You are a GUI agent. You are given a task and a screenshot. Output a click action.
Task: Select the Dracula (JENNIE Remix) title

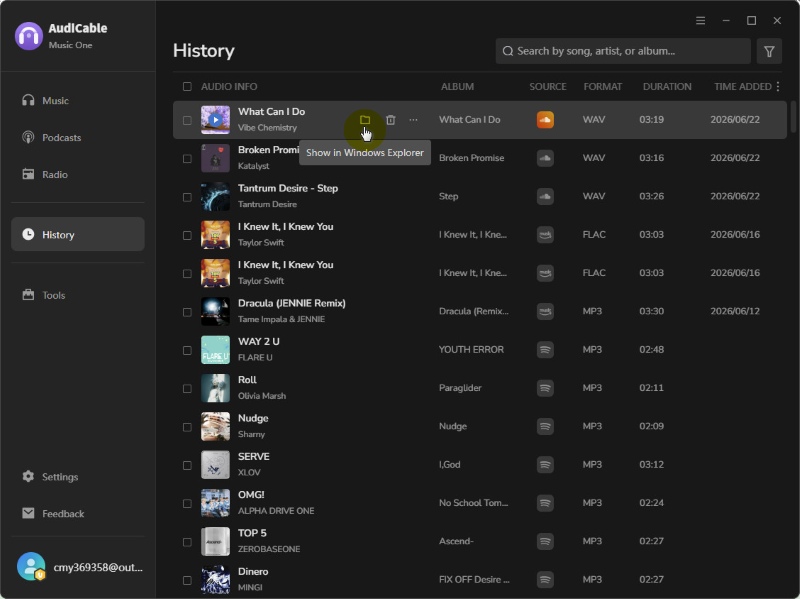click(x=292, y=303)
